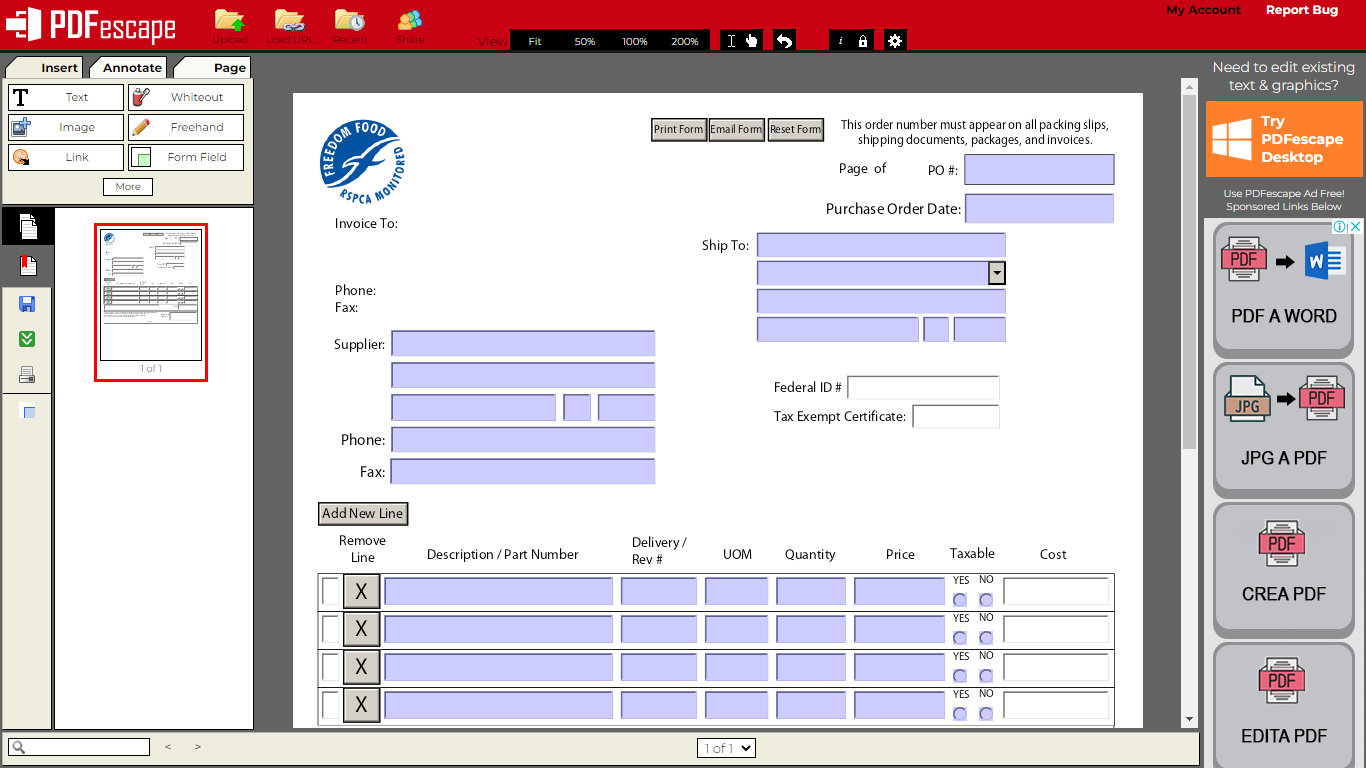Click the Load URL folder icon

[x=290, y=20]
